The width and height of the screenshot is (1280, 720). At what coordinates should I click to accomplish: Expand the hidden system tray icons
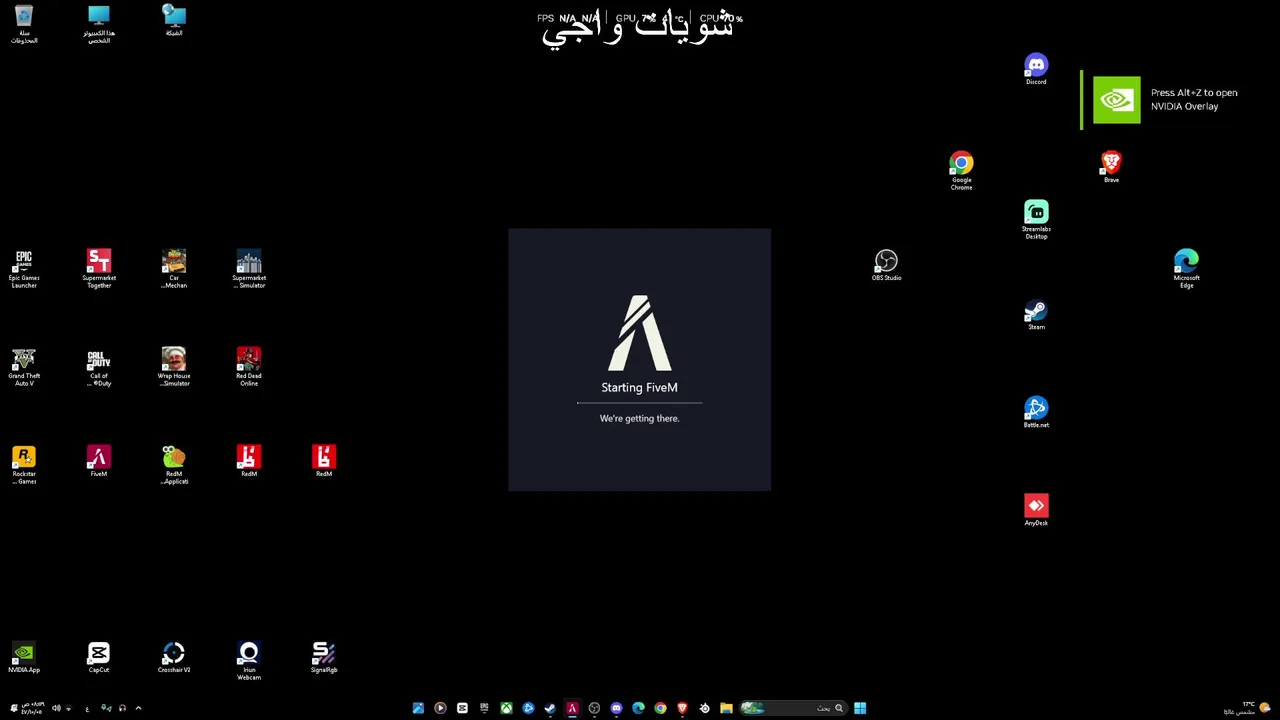(x=138, y=708)
